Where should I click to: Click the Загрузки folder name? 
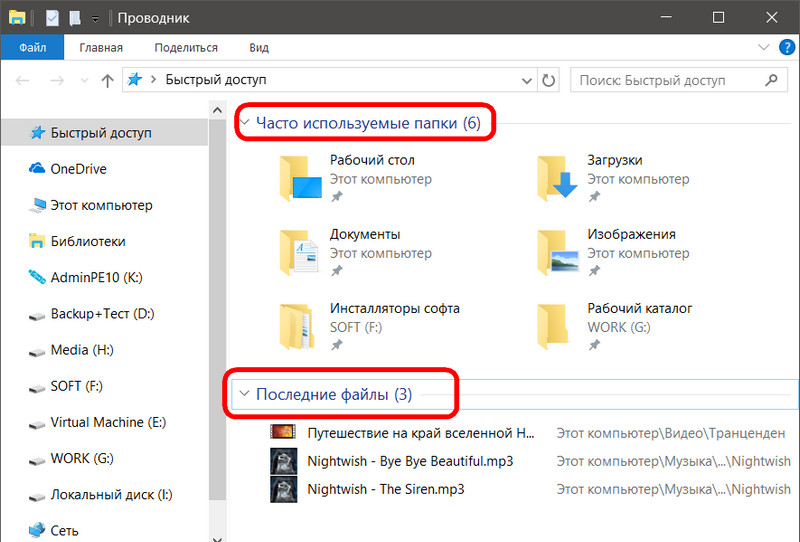click(615, 160)
